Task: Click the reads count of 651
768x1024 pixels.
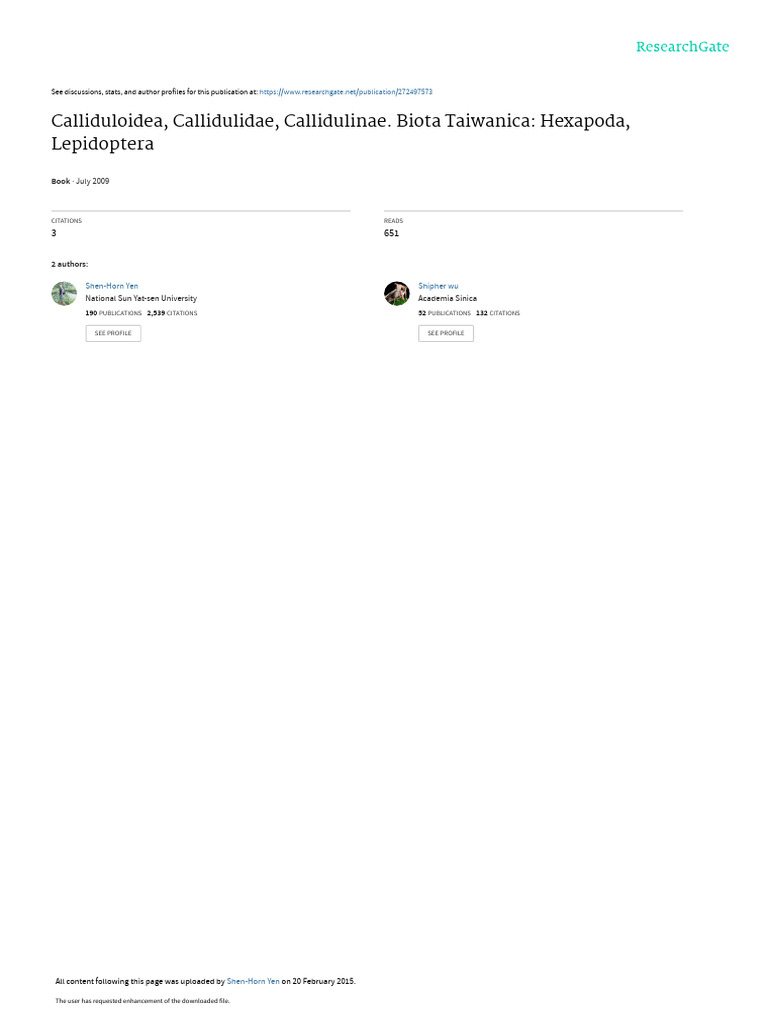Action: click(391, 233)
